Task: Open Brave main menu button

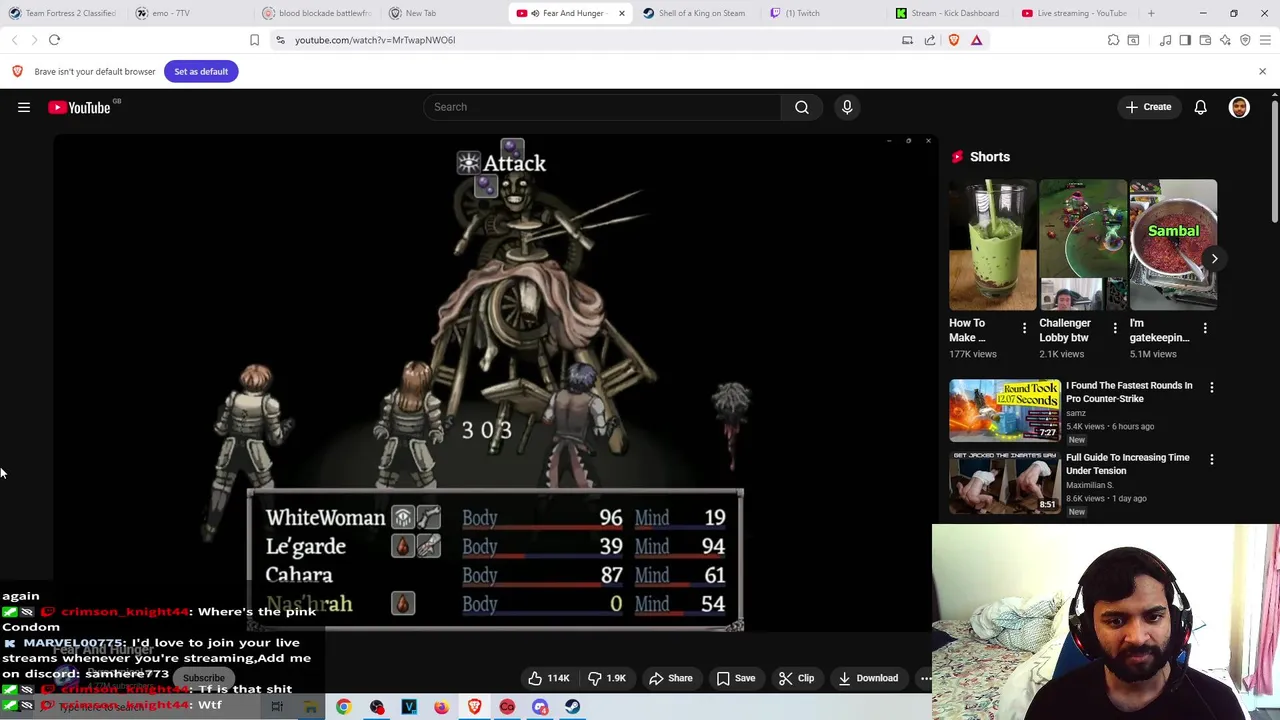Action: [x=1265, y=40]
